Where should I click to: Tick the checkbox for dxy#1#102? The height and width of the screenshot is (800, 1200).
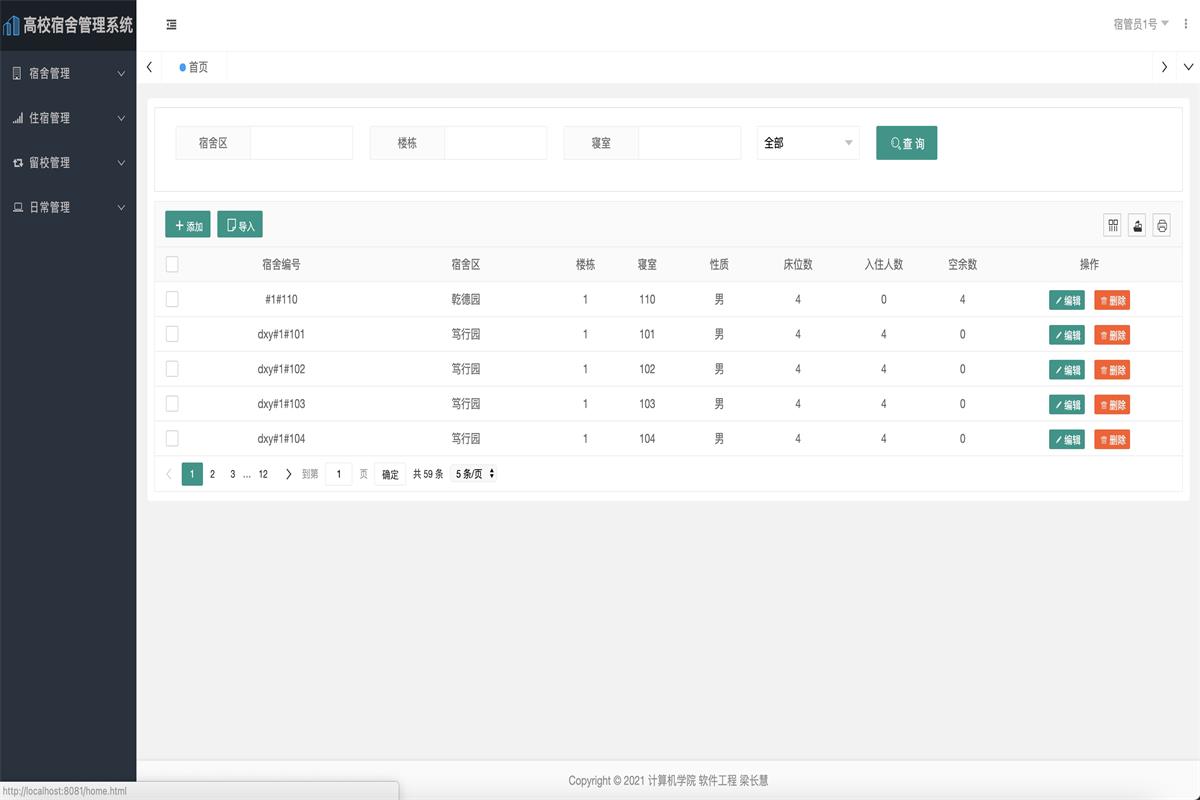172,369
